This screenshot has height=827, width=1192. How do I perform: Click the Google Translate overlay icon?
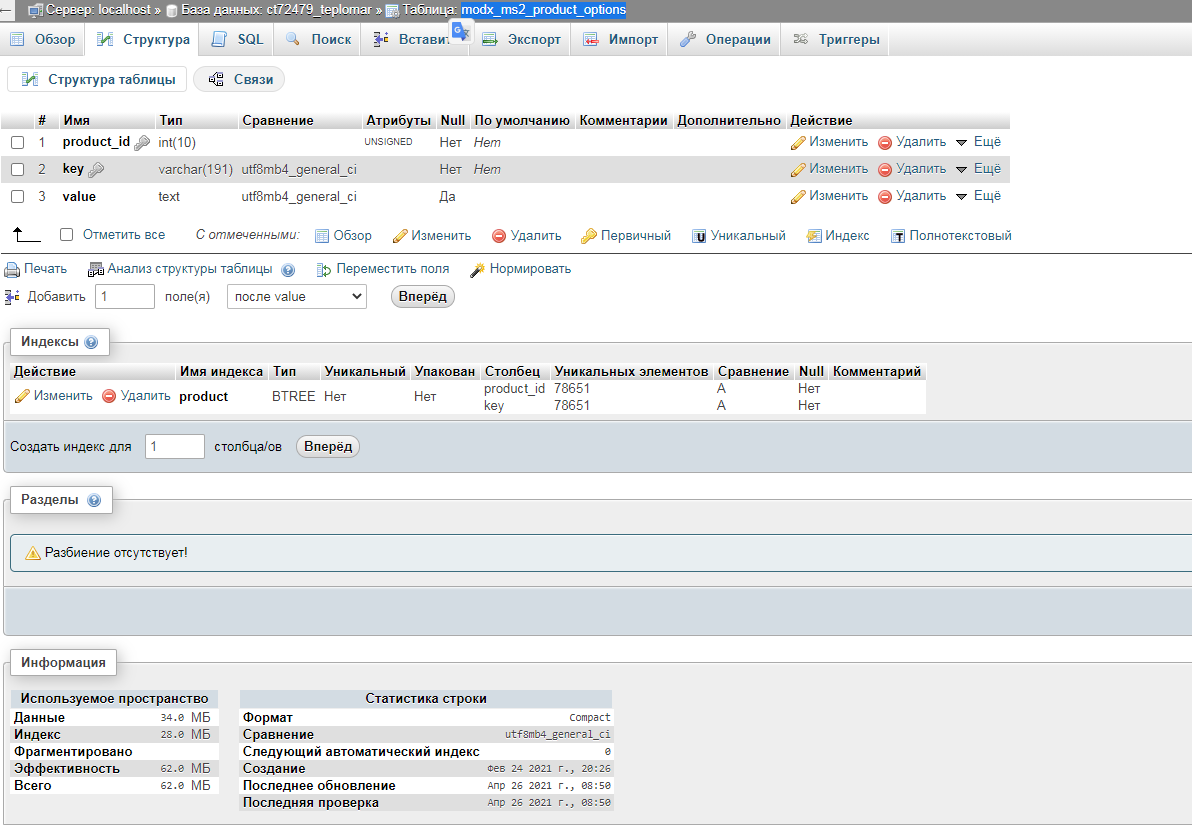pos(461,31)
